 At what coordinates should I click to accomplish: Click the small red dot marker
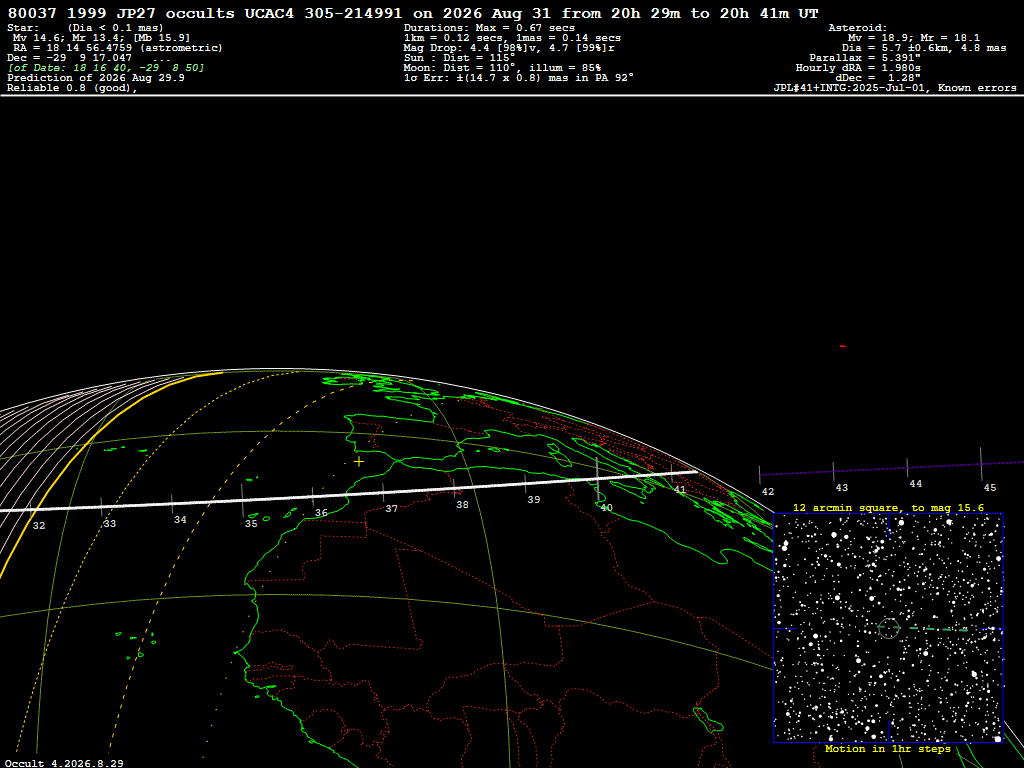tap(842, 346)
